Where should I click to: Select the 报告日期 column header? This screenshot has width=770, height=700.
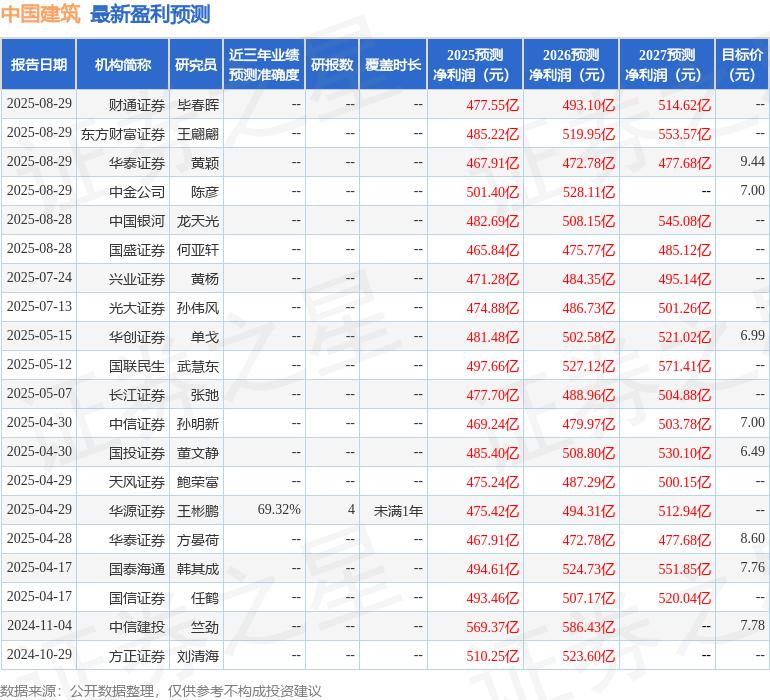coord(39,64)
